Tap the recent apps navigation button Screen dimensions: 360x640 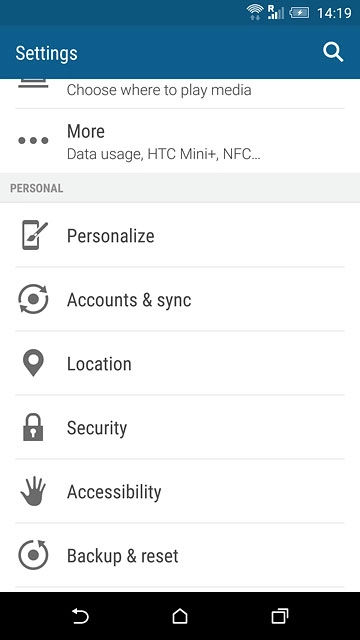(280, 616)
